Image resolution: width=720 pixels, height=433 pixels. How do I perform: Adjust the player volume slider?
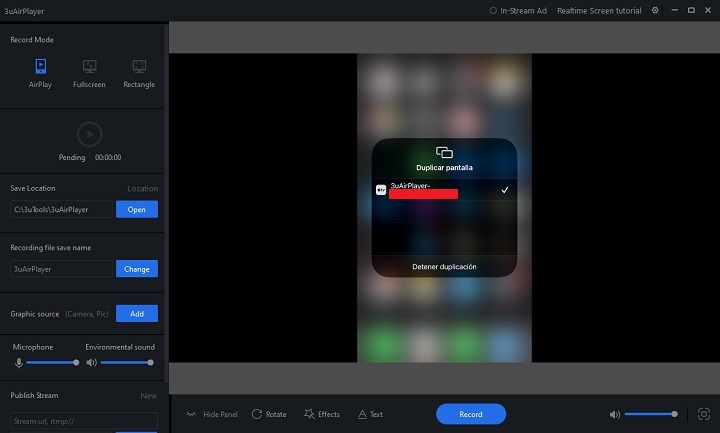651,414
